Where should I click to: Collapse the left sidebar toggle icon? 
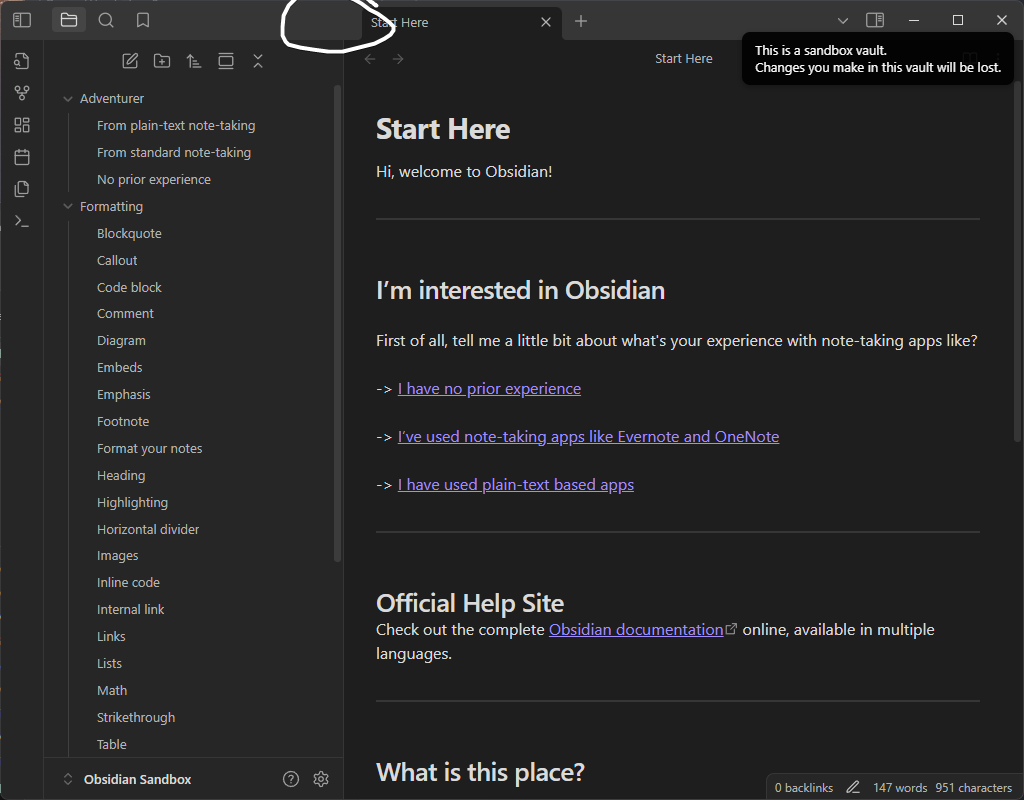point(22,20)
